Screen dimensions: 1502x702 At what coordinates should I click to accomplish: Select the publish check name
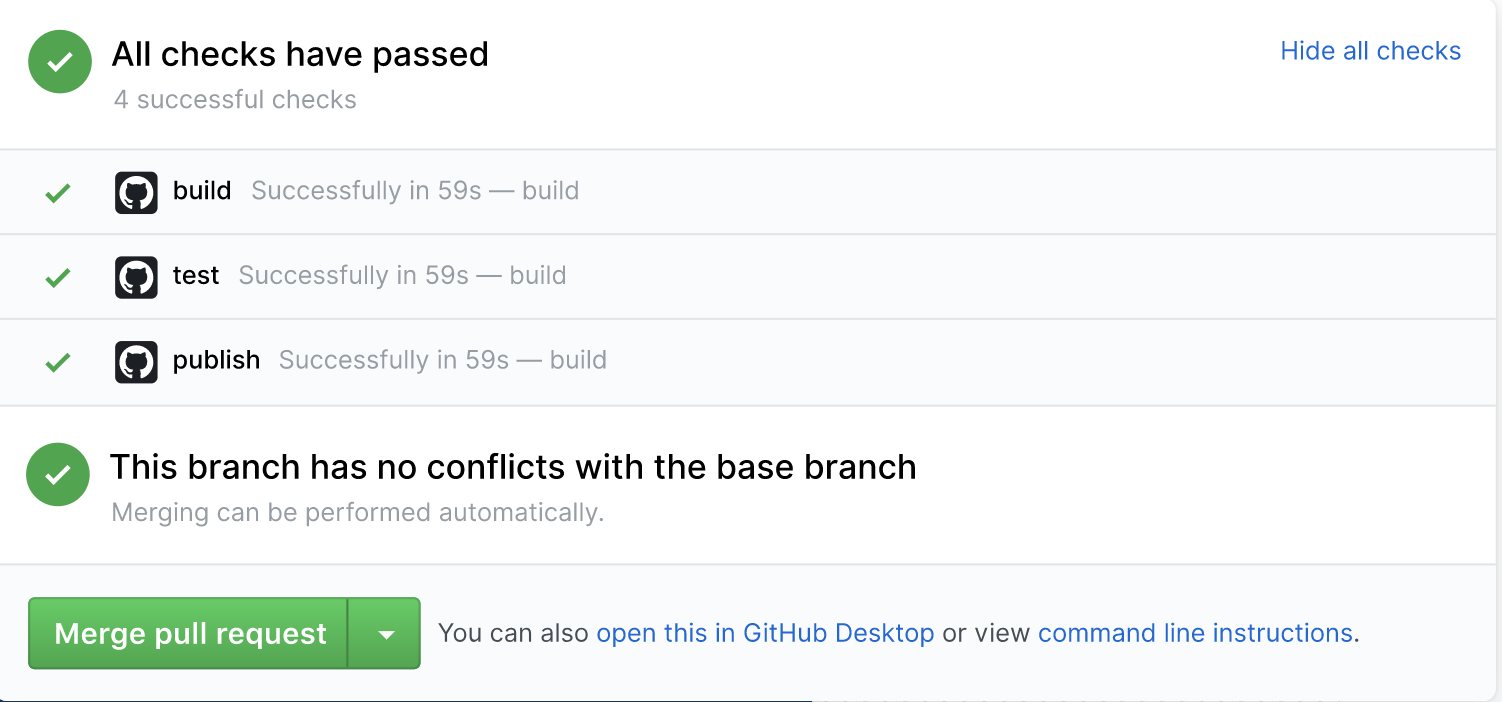coord(216,361)
